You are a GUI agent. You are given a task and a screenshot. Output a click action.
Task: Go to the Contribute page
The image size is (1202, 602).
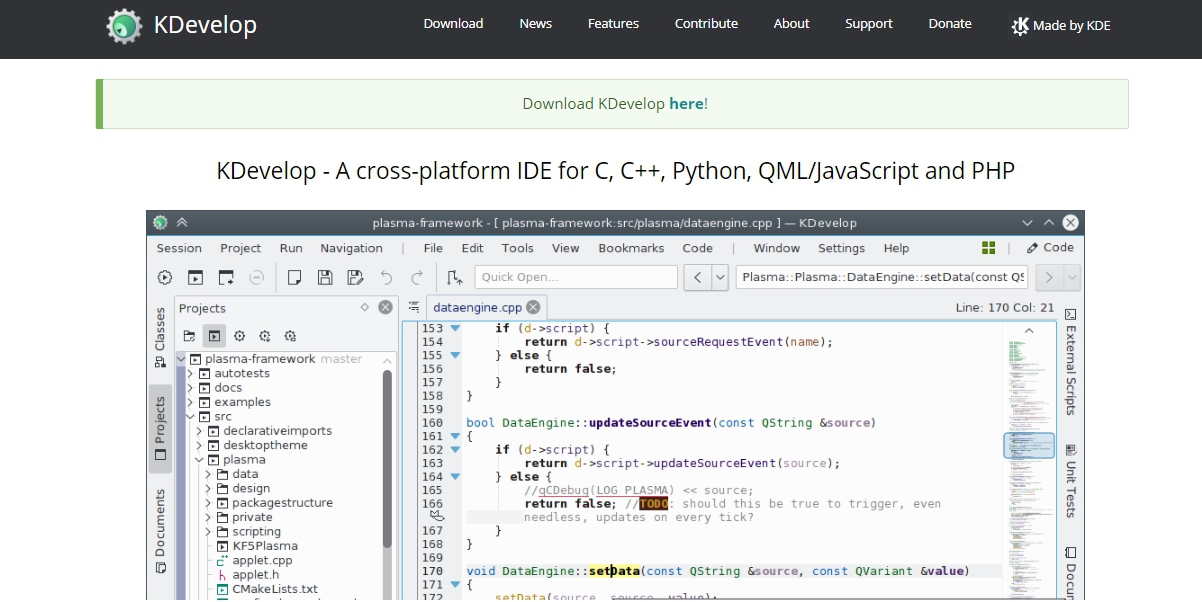[706, 24]
